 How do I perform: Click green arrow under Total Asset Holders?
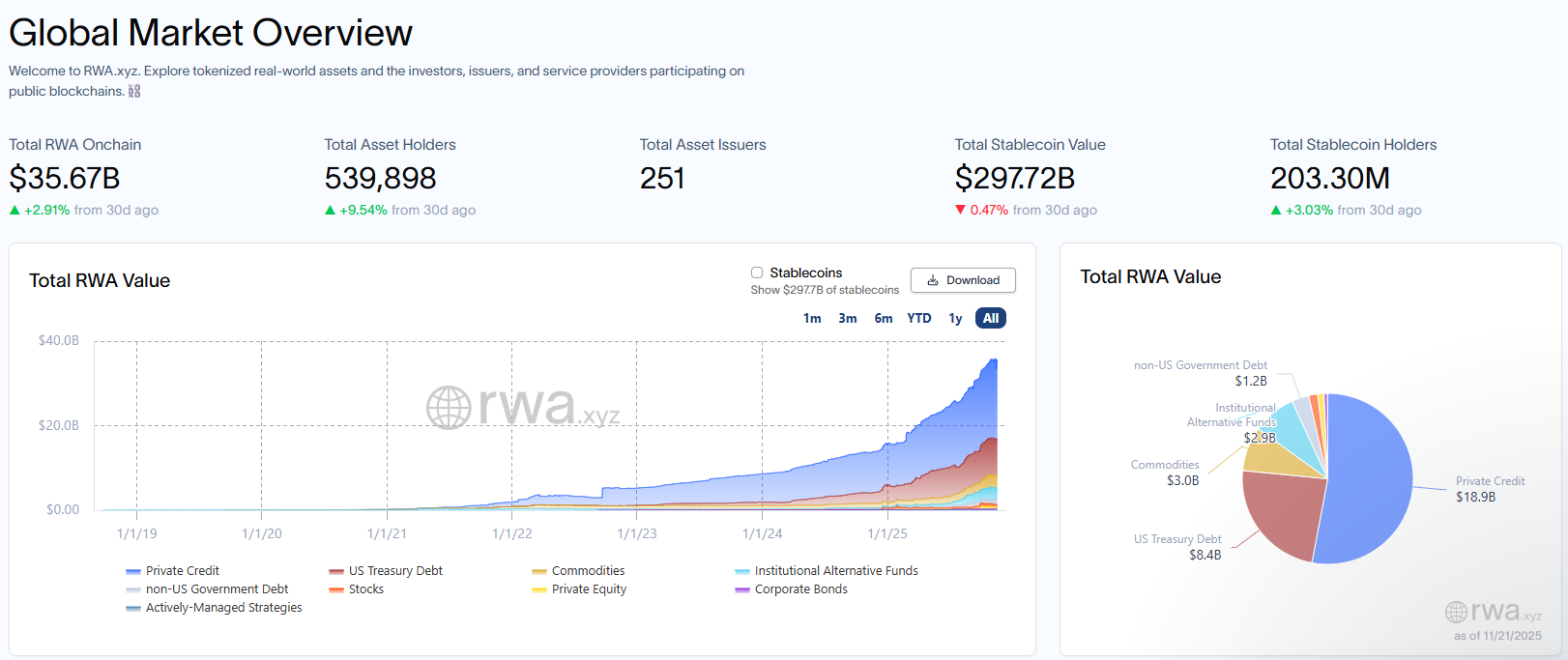pos(330,210)
